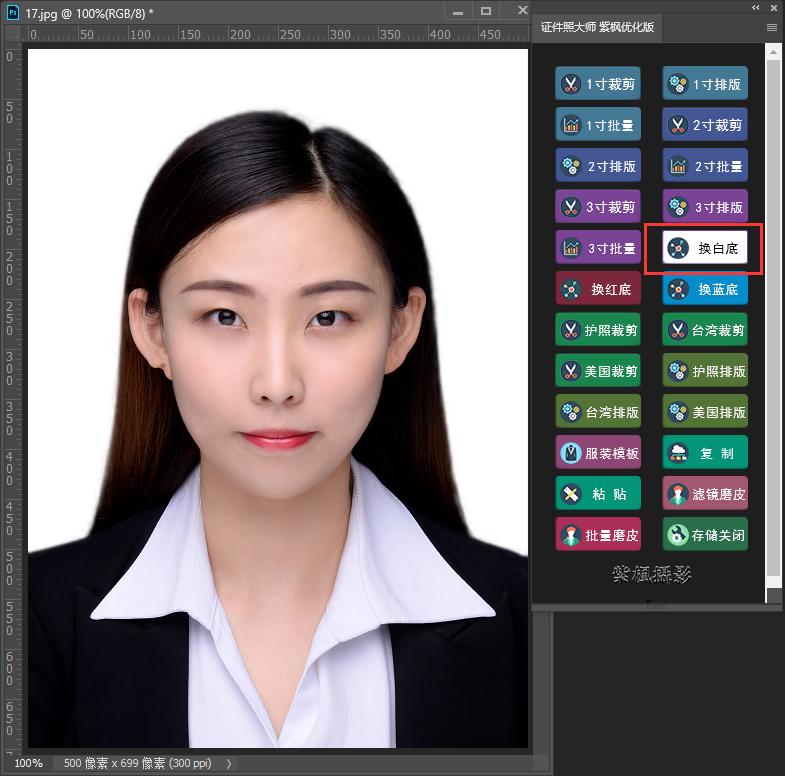This screenshot has width=785, height=776.
Task: Launch the 2寸批量 batch button
Action: point(705,165)
